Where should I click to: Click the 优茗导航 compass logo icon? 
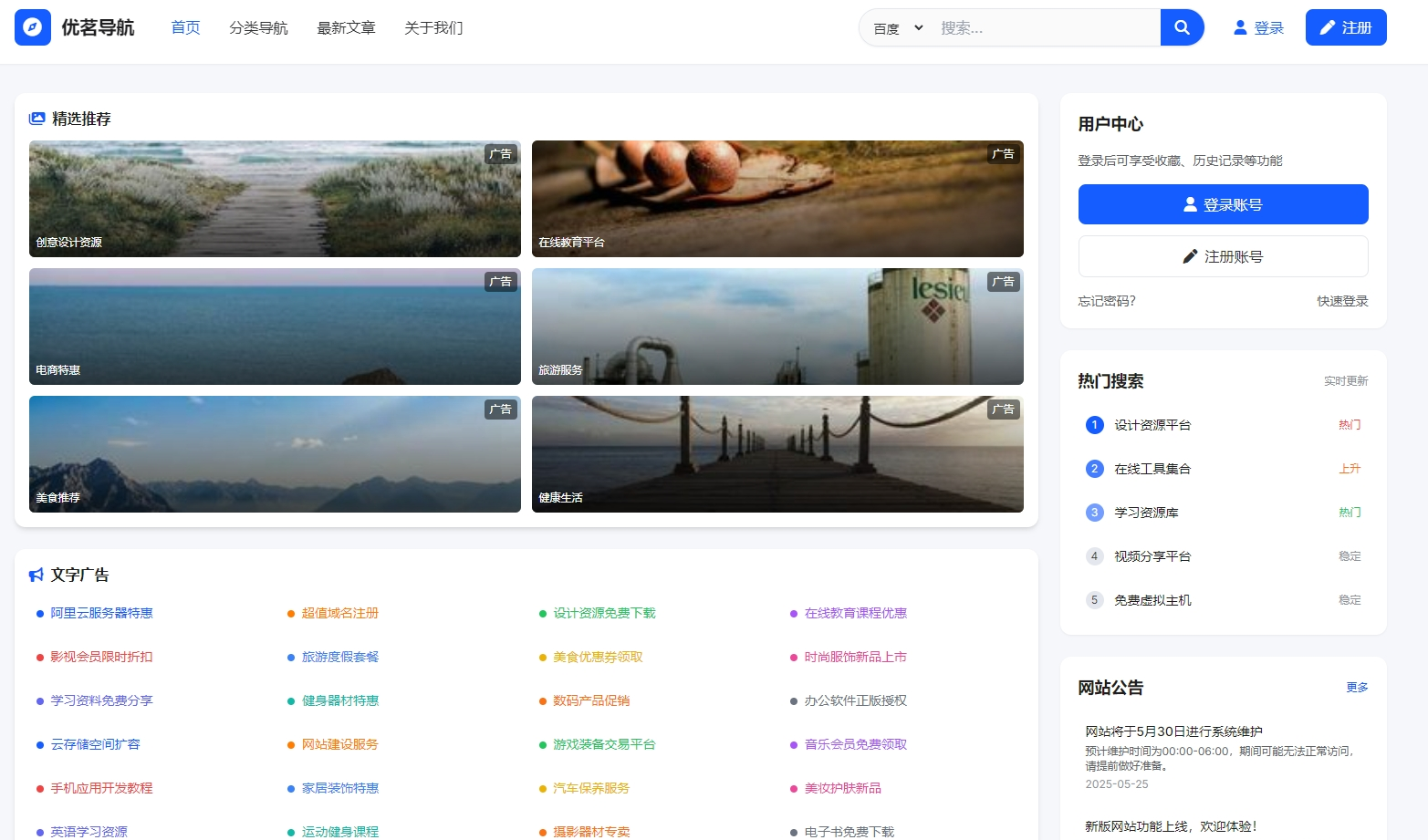point(33,27)
